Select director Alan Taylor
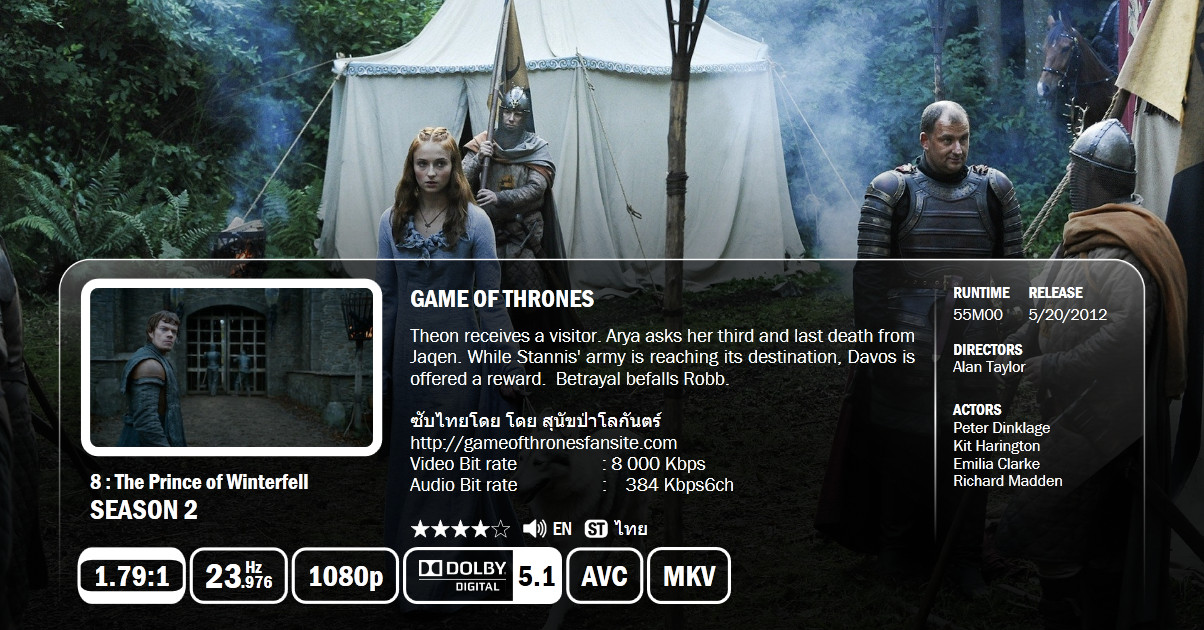 [x=989, y=367]
